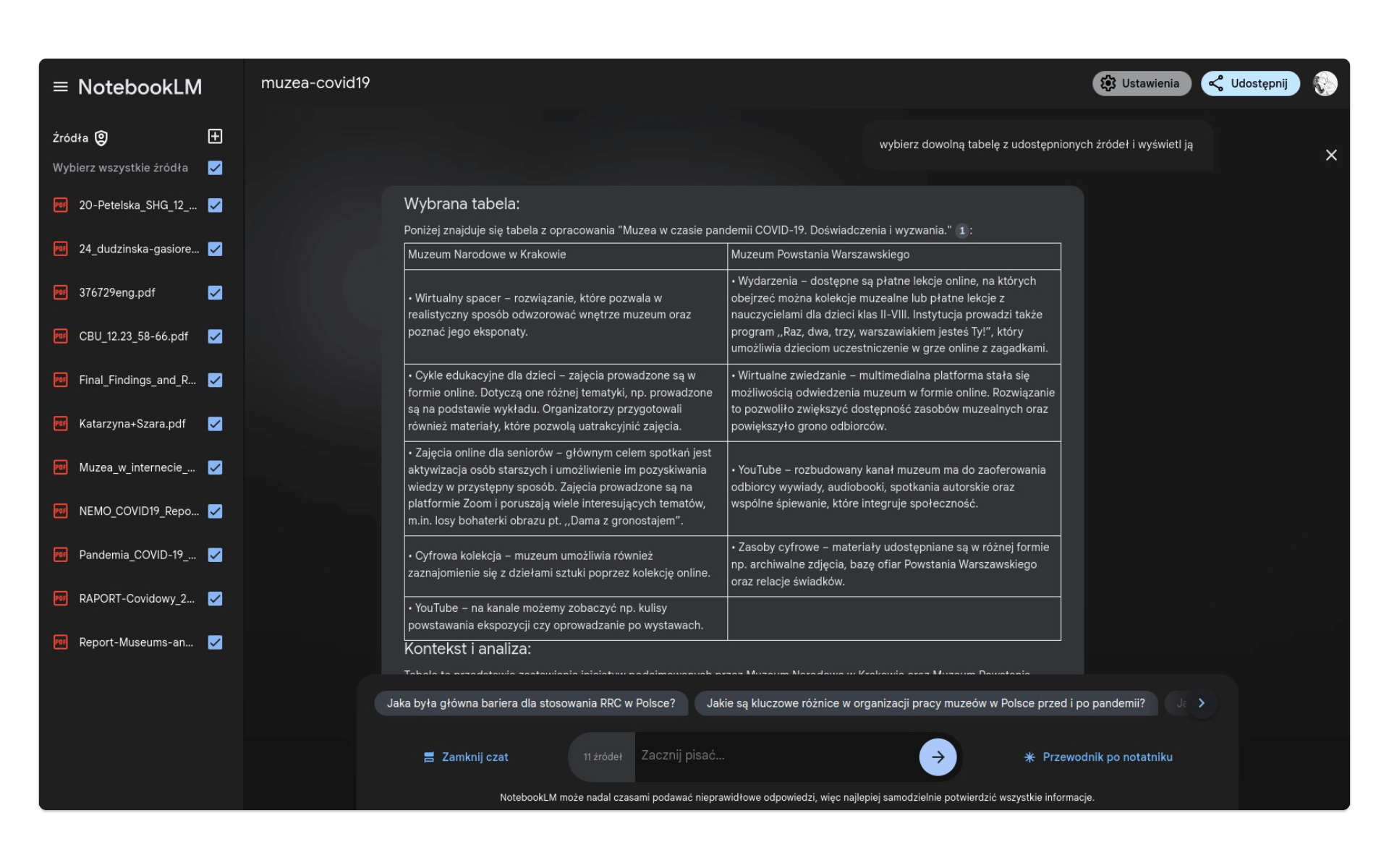Open source 20-Petelska_SHG_12
The width and height of the screenshot is (1389, 868).
[137, 205]
